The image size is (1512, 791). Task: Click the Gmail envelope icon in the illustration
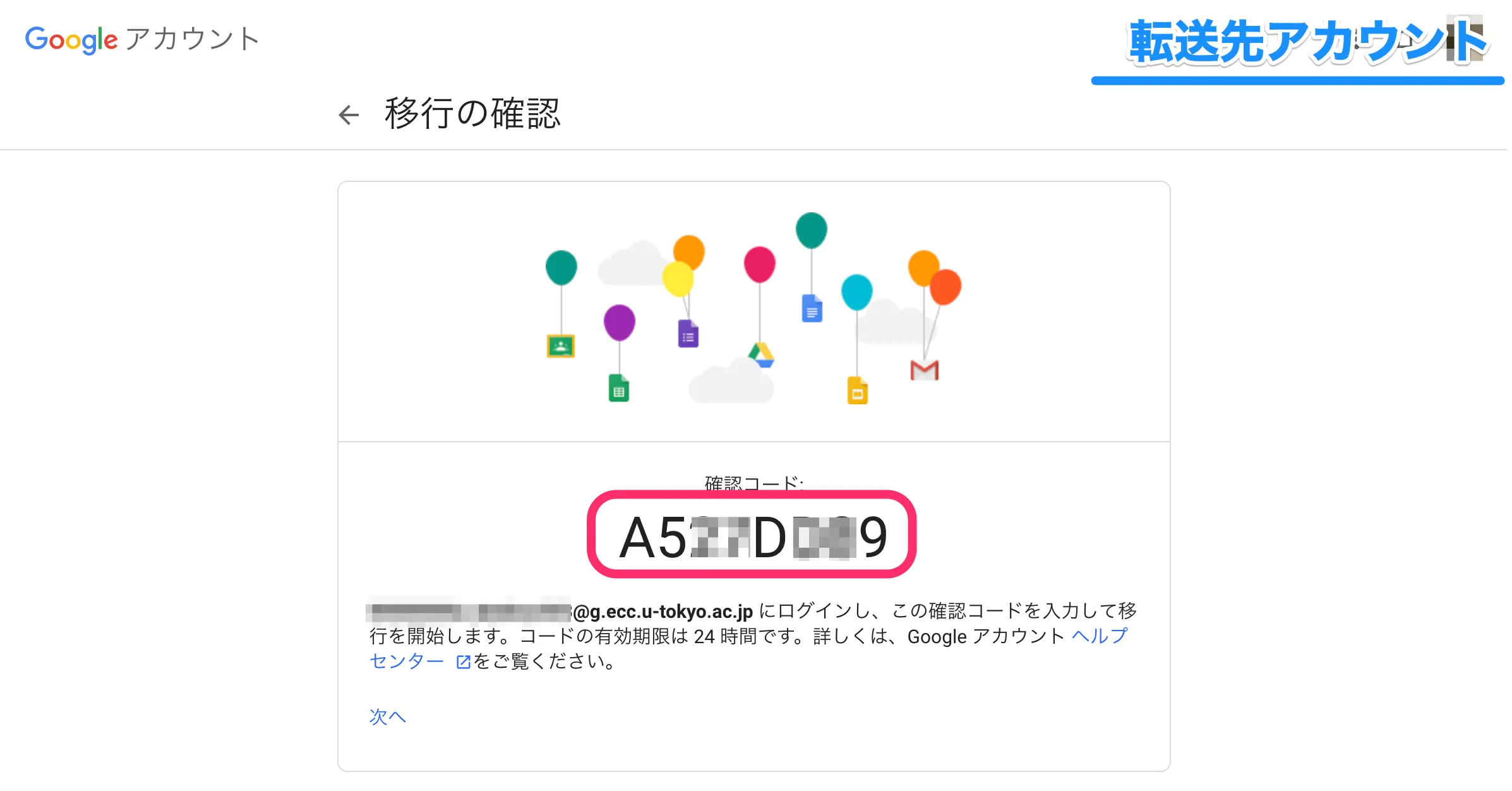924,370
